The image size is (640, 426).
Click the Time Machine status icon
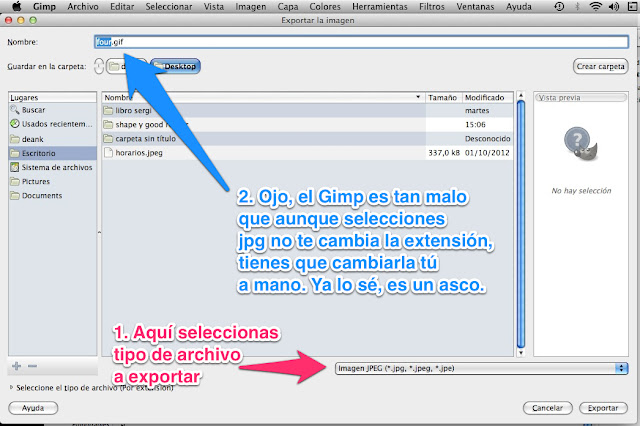tap(559, 7)
